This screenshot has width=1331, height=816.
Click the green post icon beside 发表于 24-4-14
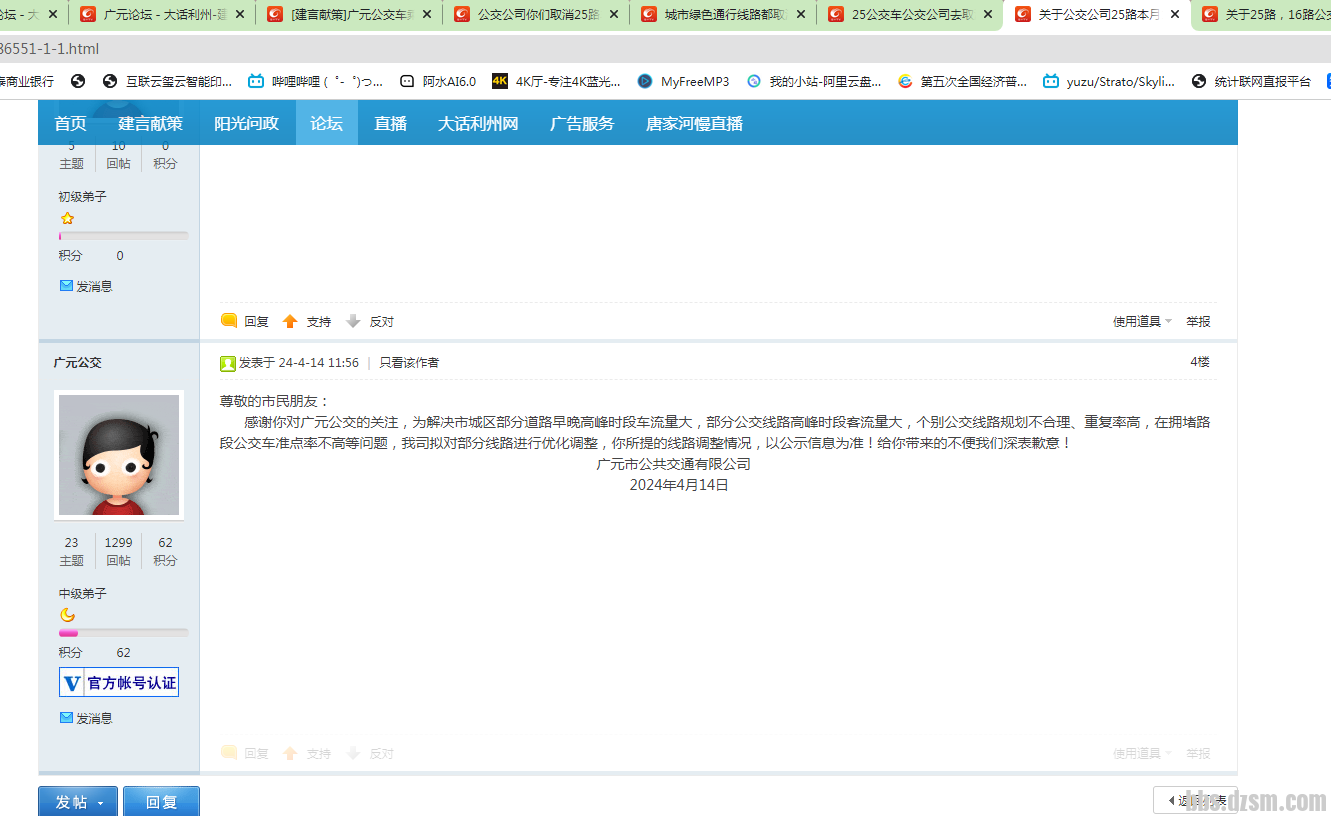[x=228, y=363]
